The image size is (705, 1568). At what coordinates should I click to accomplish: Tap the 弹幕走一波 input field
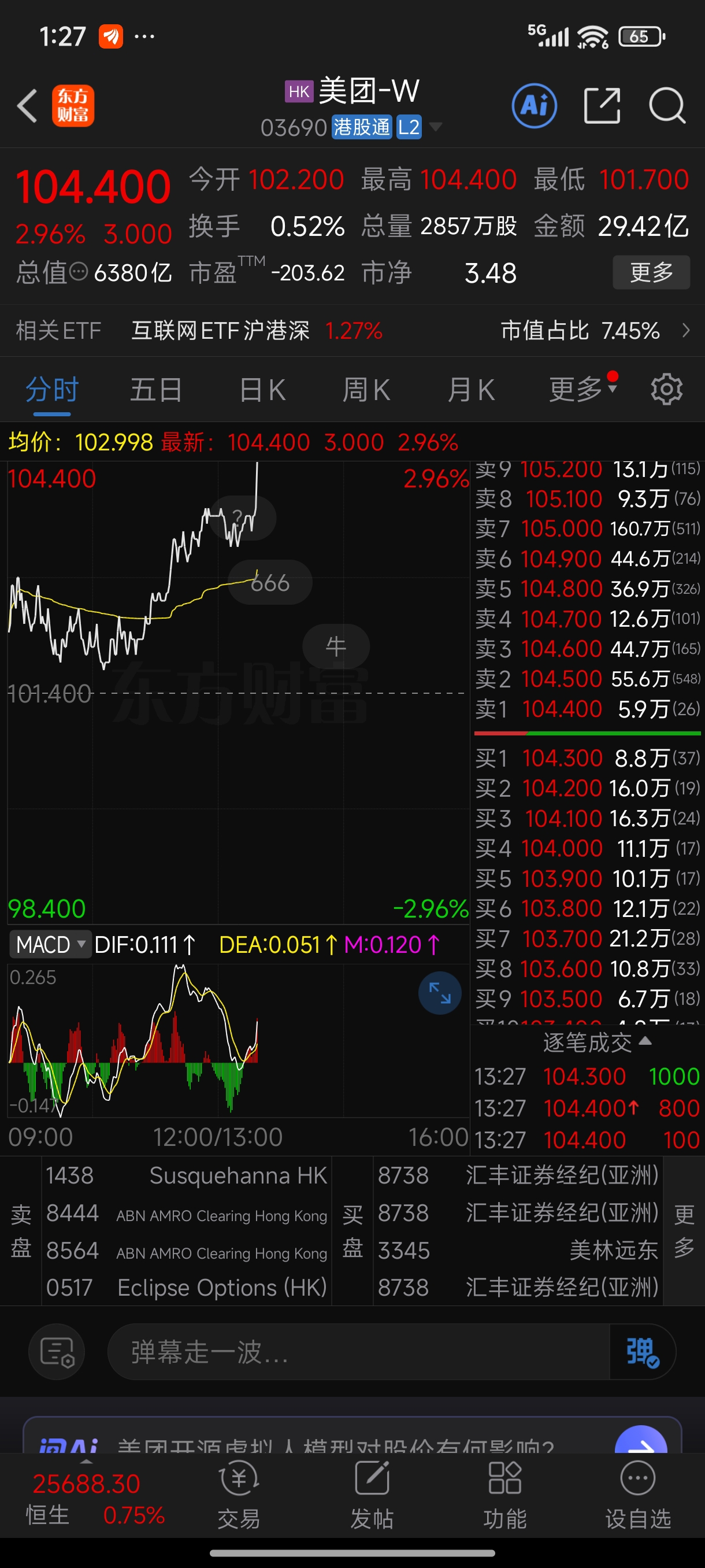click(x=358, y=1351)
